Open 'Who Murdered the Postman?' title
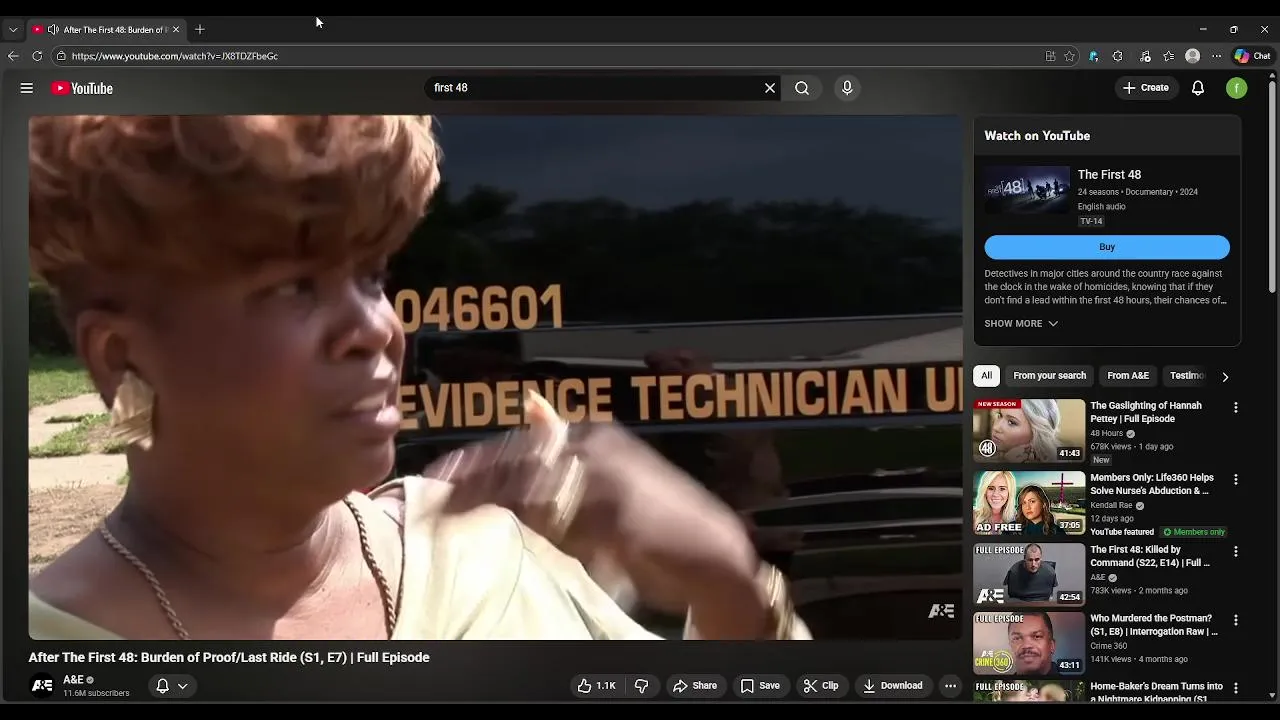 1154,625
